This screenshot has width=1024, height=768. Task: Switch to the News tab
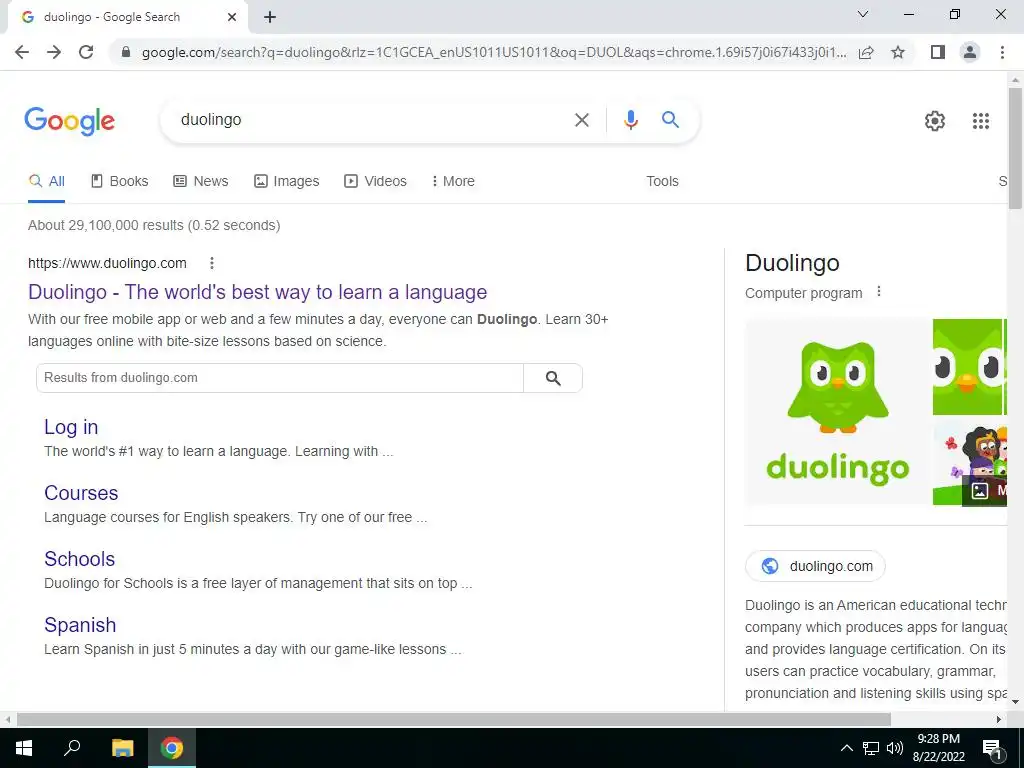(200, 182)
